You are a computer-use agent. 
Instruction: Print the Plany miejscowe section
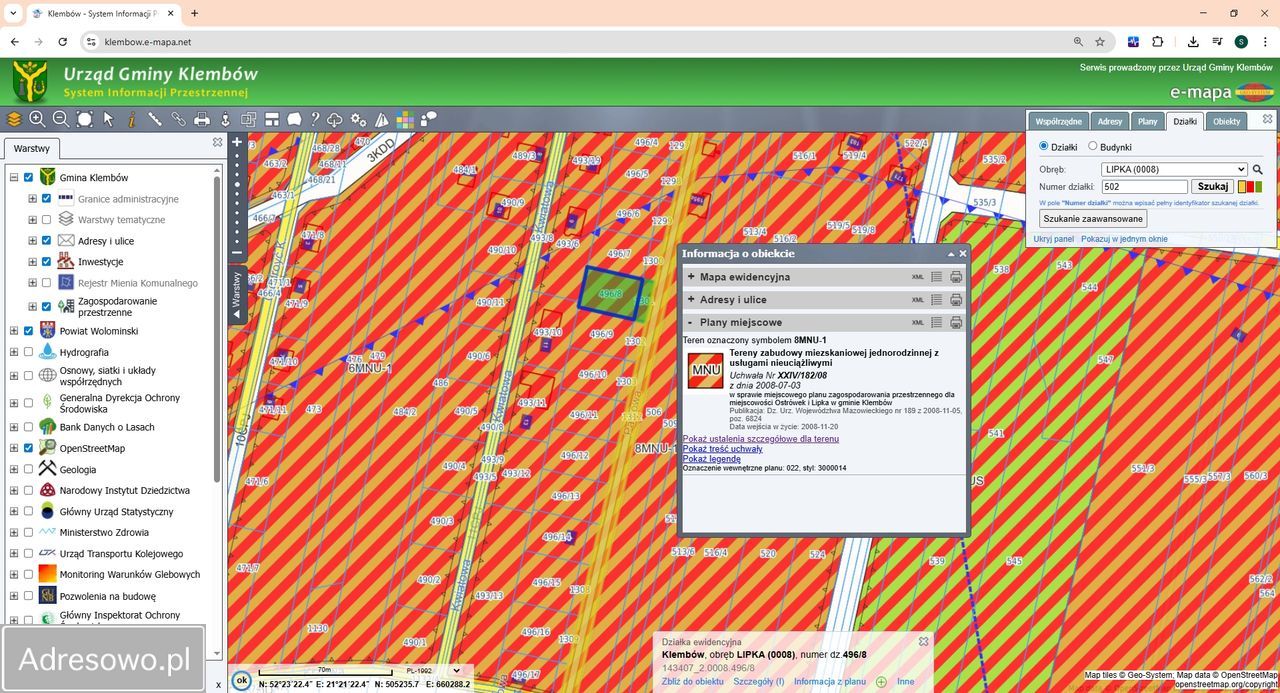click(956, 323)
